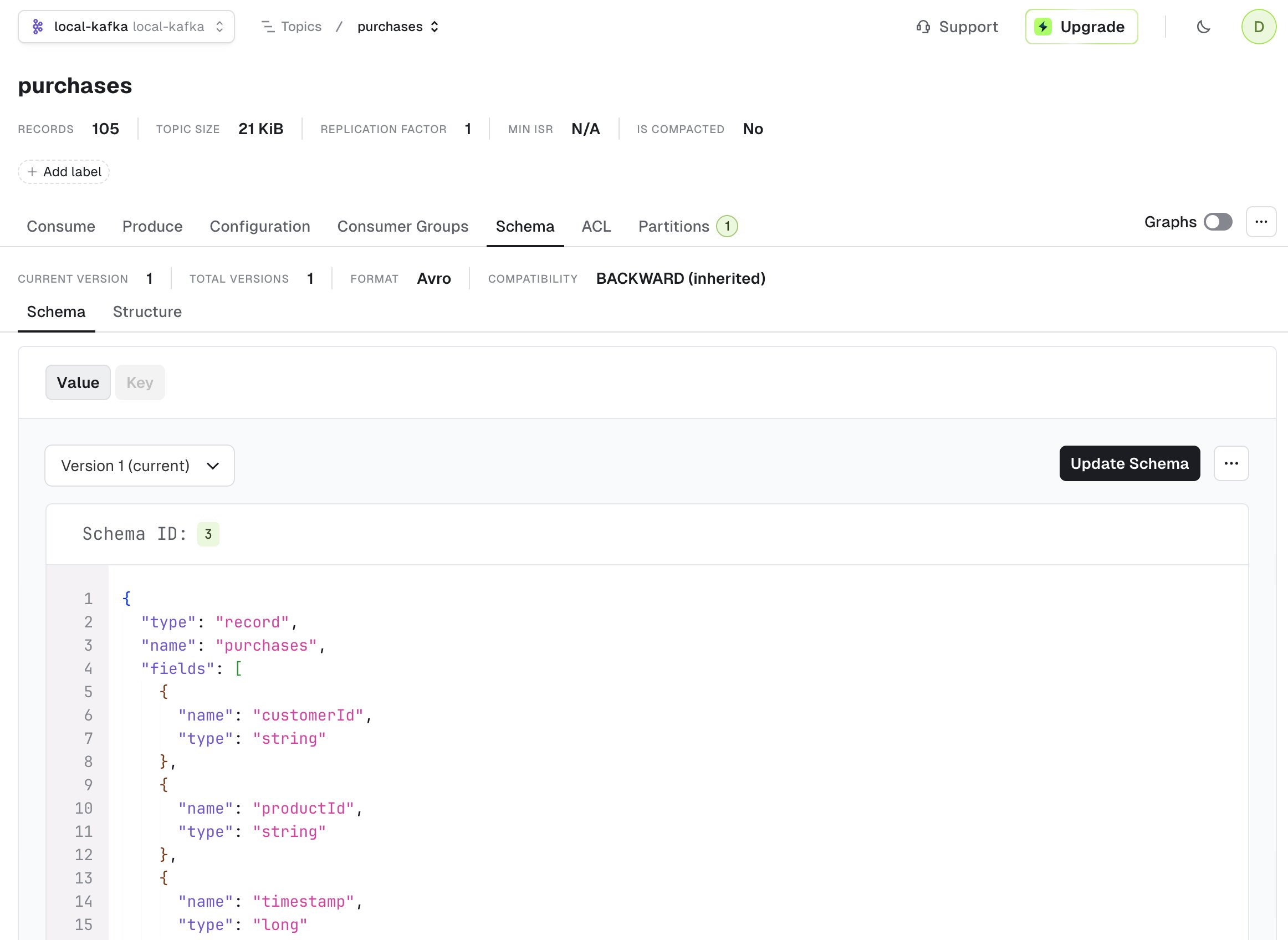Screen dimensions: 1288x940
Task: Click the "productId" field name in schema
Action: pyautogui.click(x=303, y=809)
